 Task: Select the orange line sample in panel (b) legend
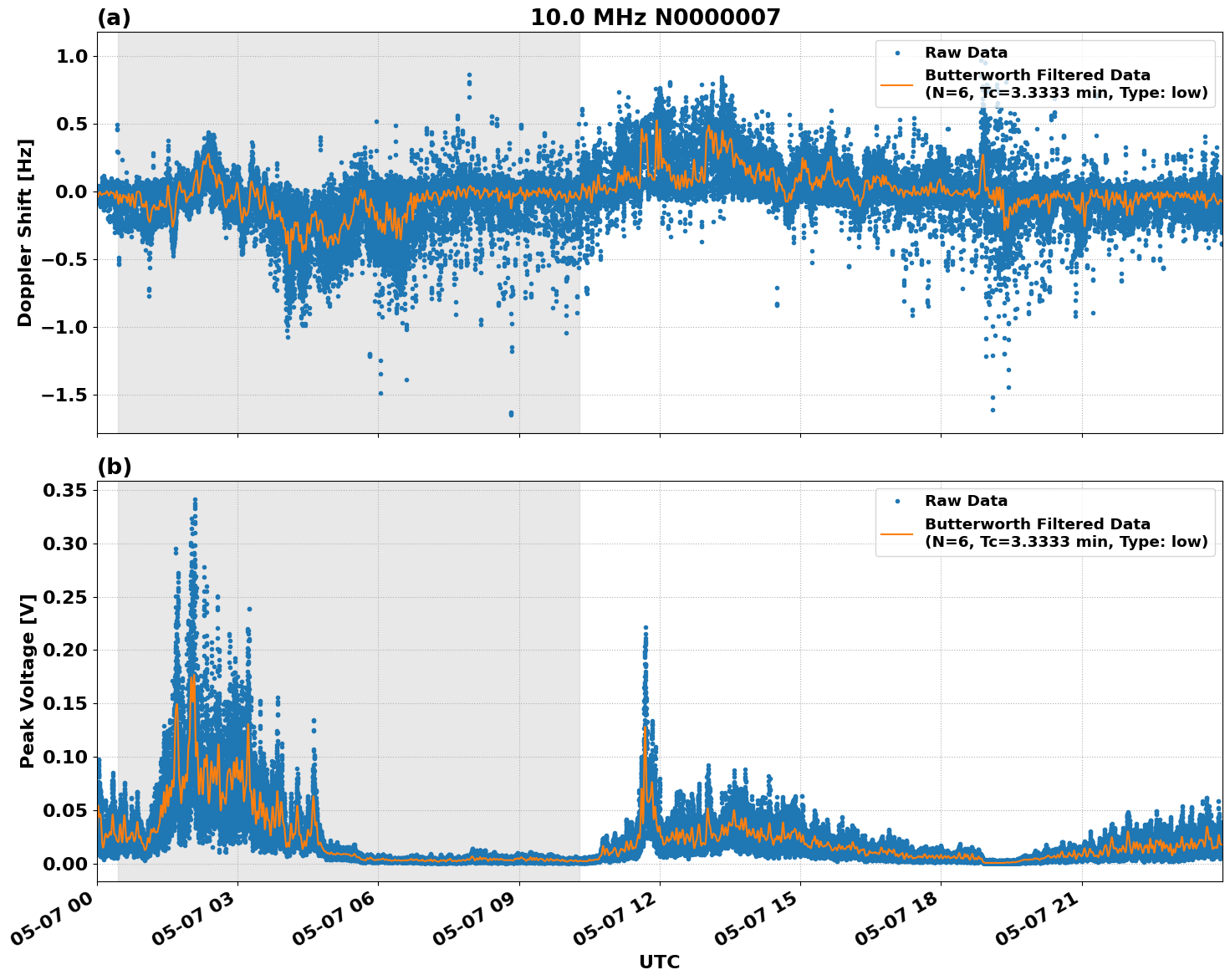pos(897,533)
